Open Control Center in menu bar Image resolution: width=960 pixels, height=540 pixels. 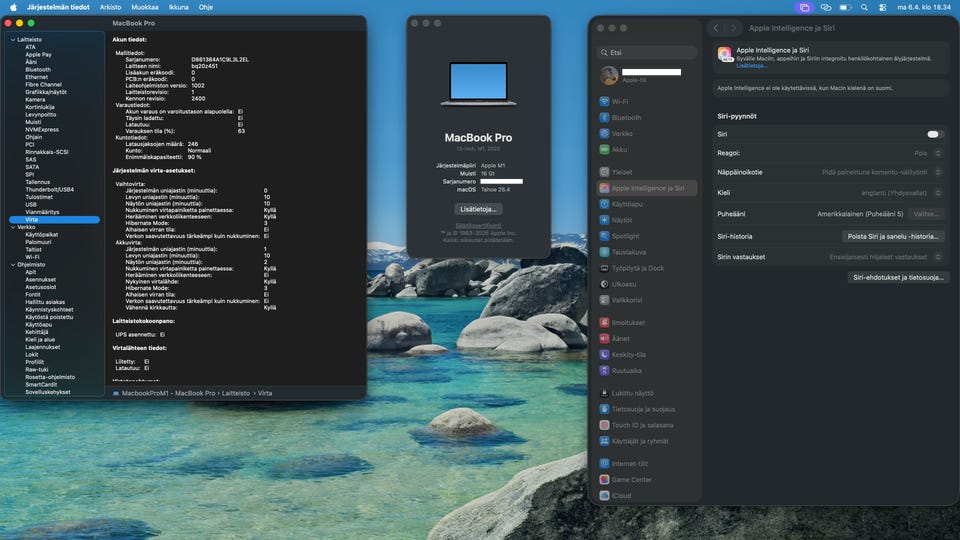pos(882,7)
